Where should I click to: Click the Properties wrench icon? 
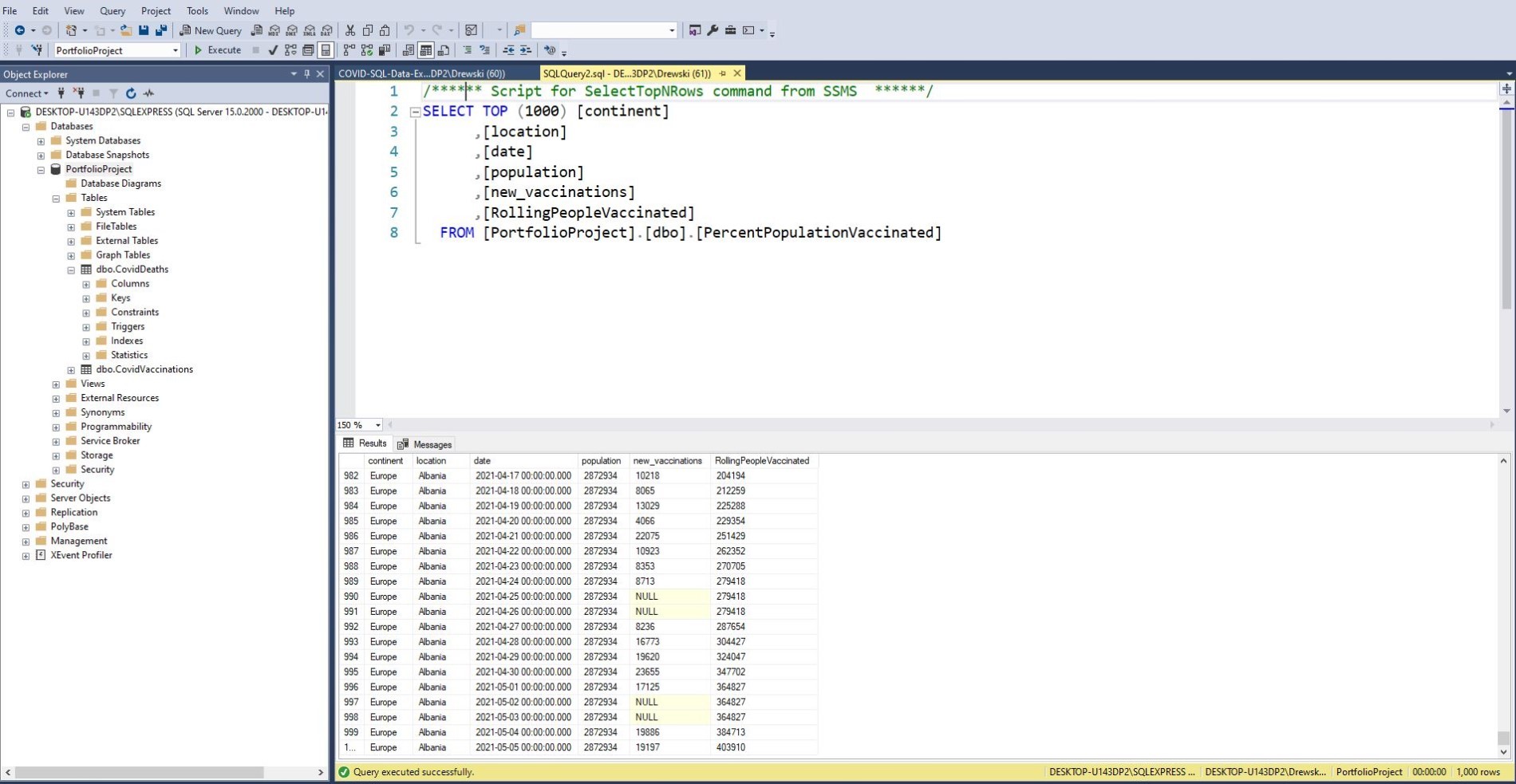click(x=713, y=30)
